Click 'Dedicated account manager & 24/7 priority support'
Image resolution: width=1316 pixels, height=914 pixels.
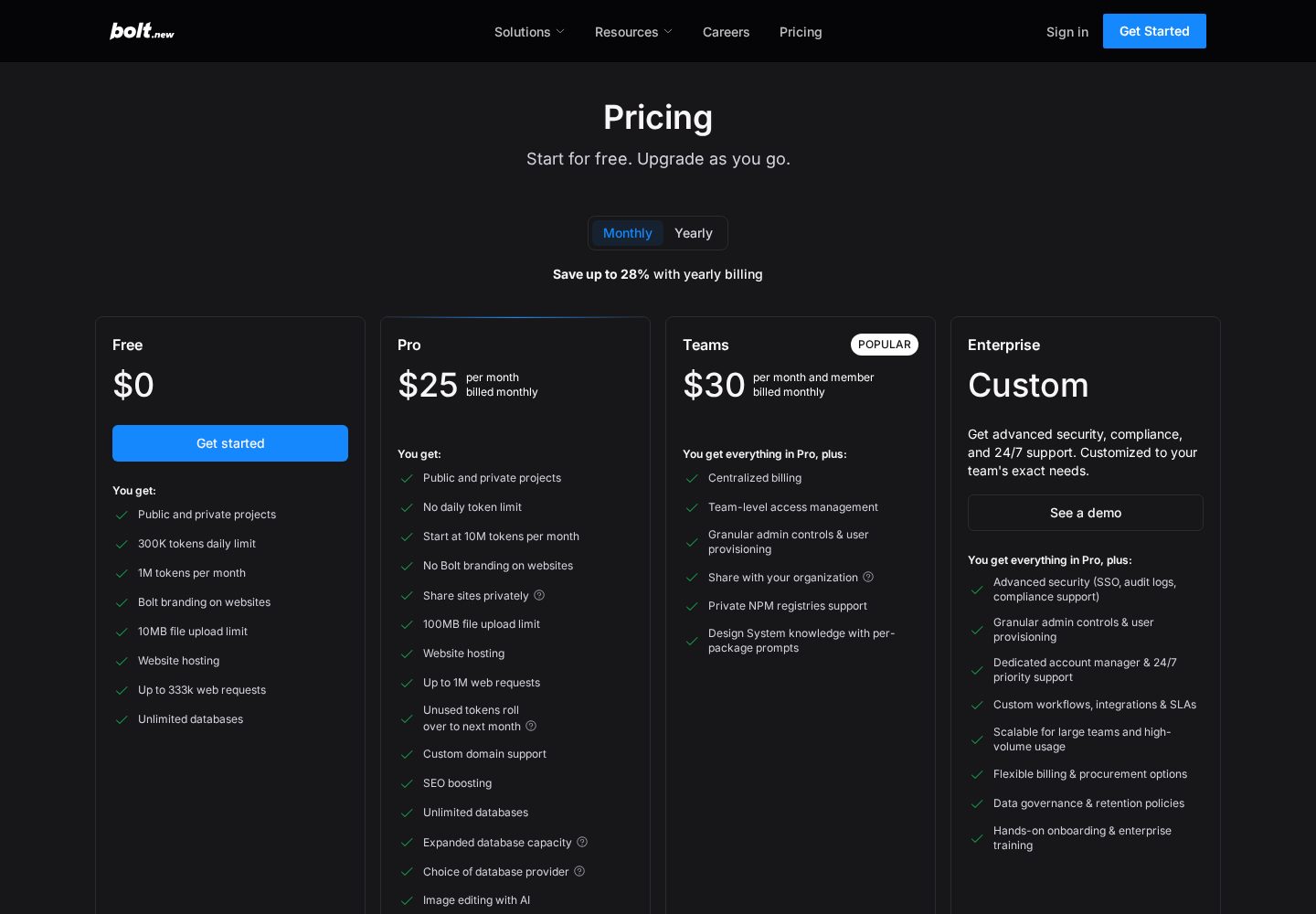click(x=1085, y=670)
